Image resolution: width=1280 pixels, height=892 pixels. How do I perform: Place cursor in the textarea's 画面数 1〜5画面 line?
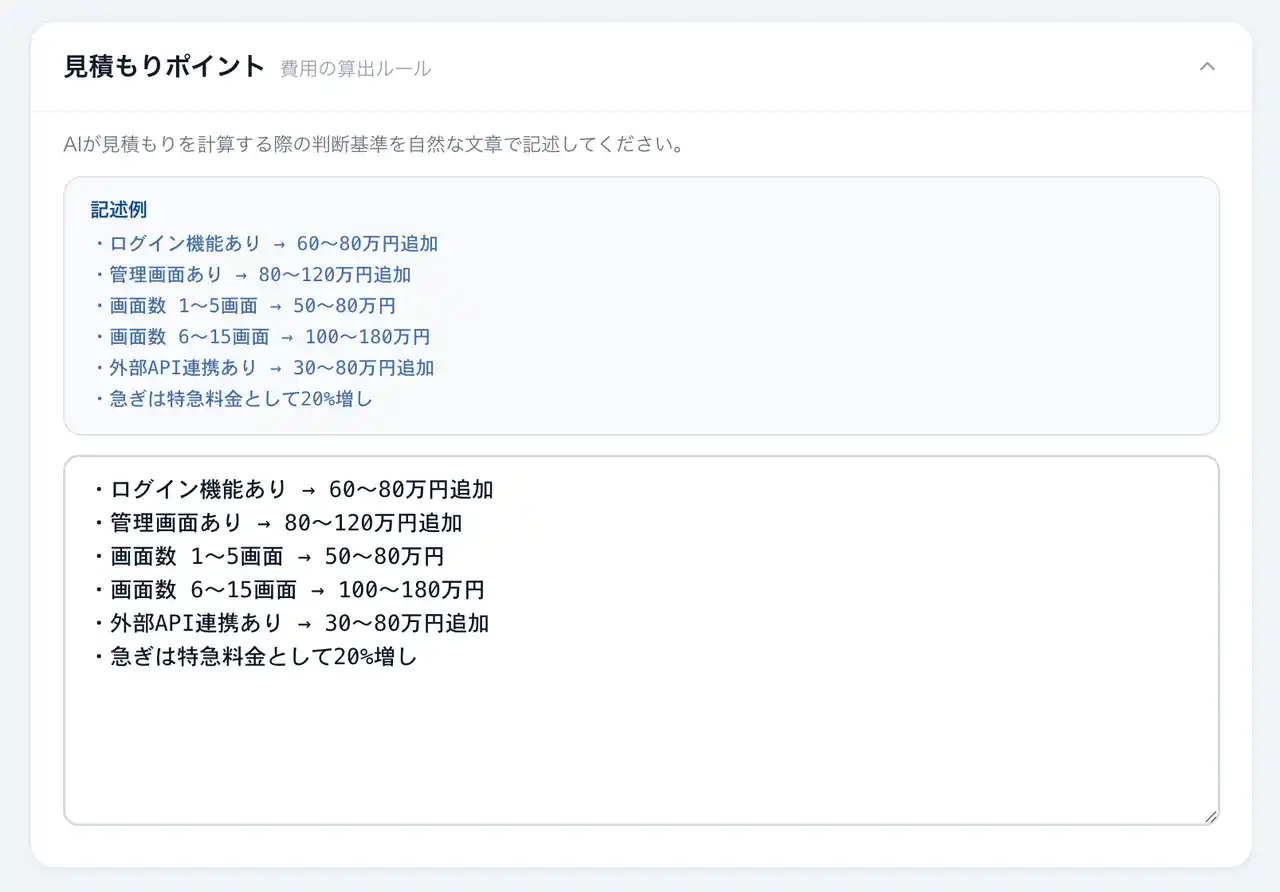point(268,556)
